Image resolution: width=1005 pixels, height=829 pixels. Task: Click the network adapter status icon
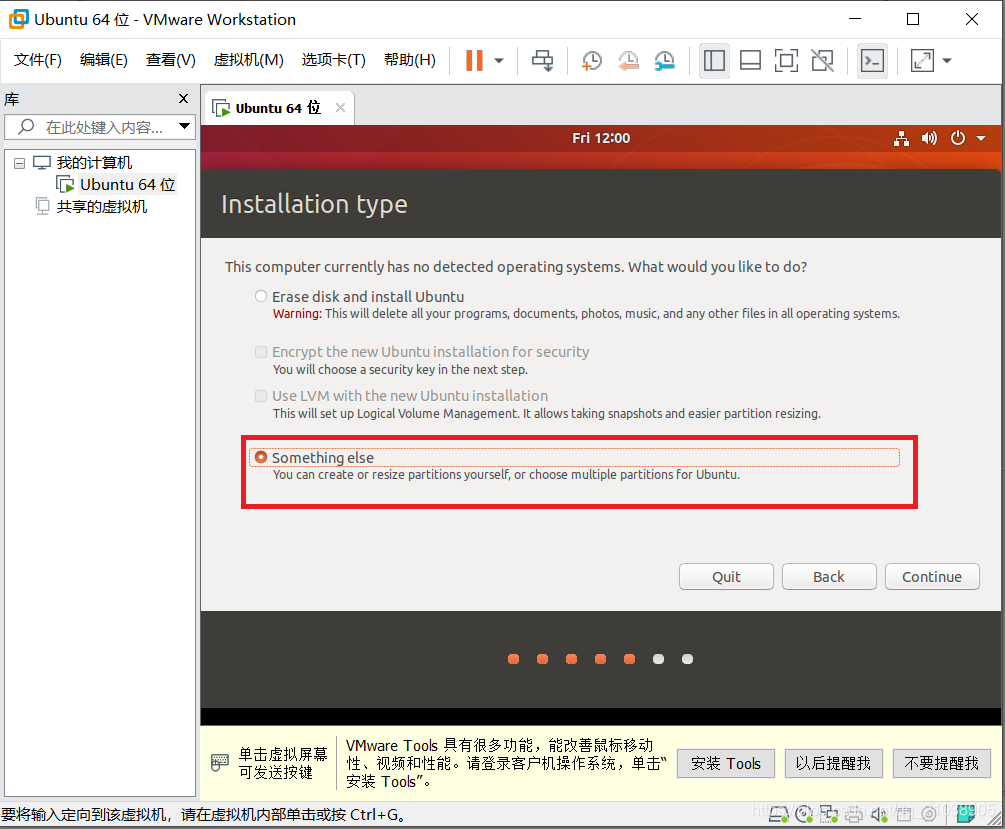click(828, 814)
